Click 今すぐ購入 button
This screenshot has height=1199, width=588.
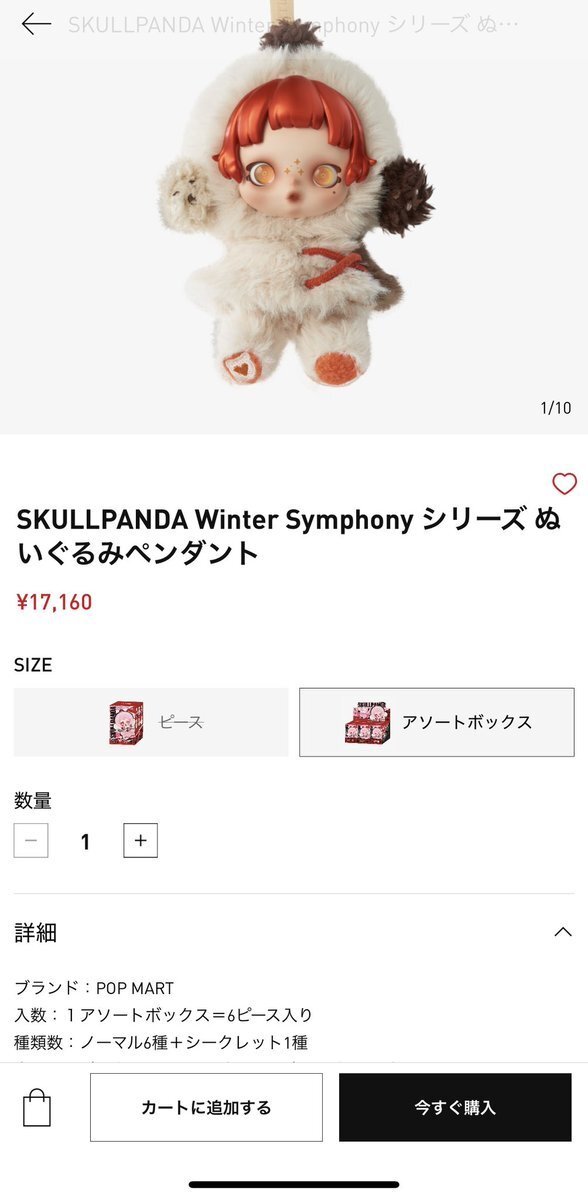click(455, 1107)
